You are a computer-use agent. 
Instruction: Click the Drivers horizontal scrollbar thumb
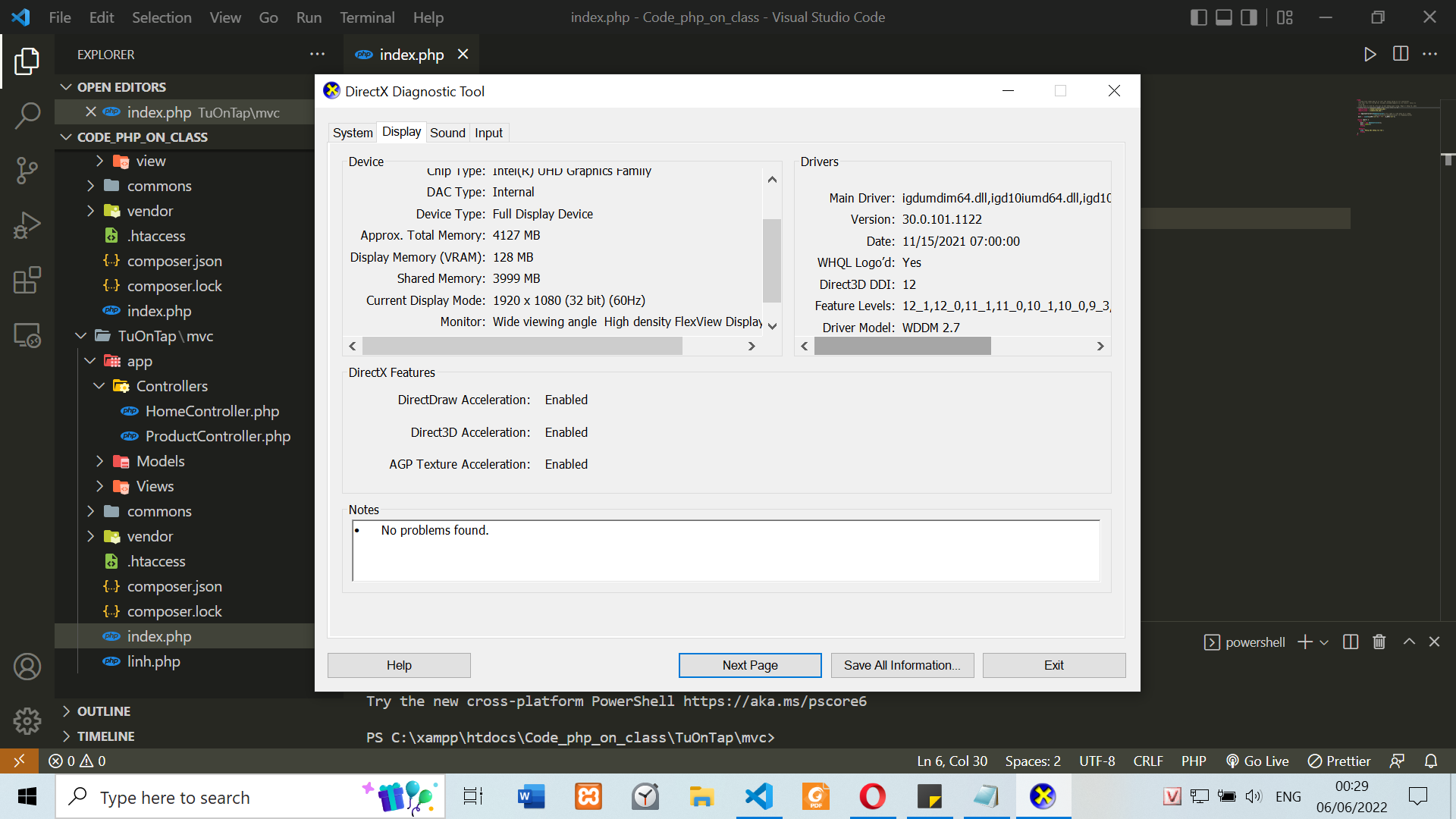click(x=902, y=346)
